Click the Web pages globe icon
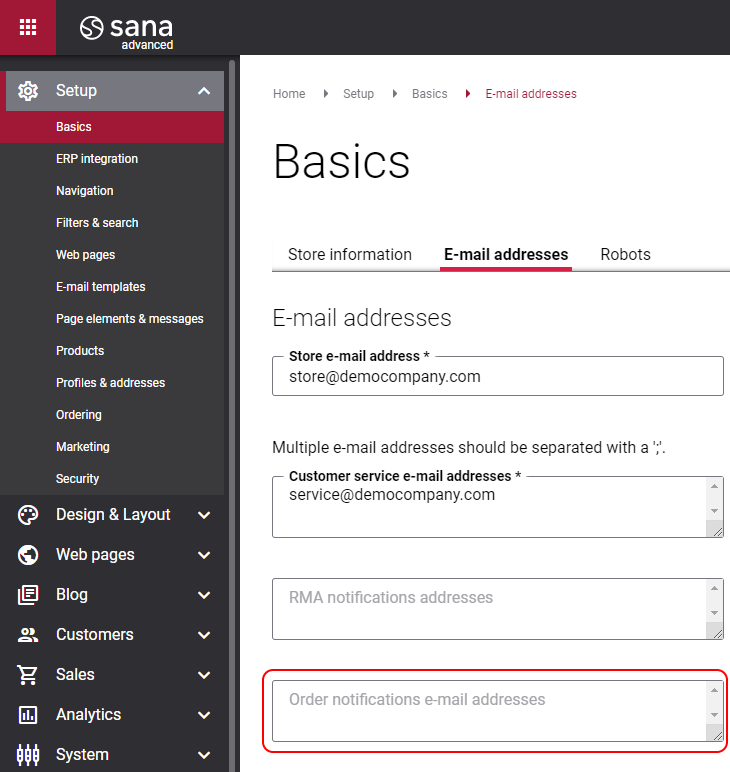The width and height of the screenshot is (730, 772). click(28, 555)
